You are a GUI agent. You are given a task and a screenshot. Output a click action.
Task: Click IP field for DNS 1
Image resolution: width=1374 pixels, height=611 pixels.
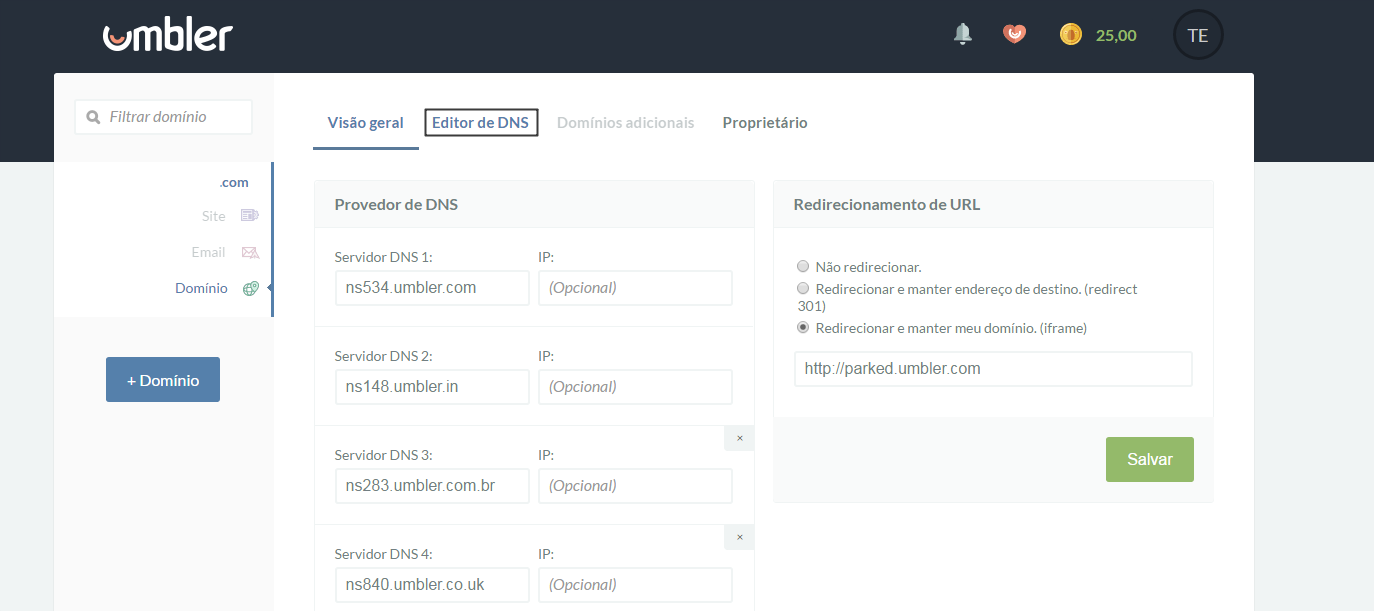coord(635,288)
